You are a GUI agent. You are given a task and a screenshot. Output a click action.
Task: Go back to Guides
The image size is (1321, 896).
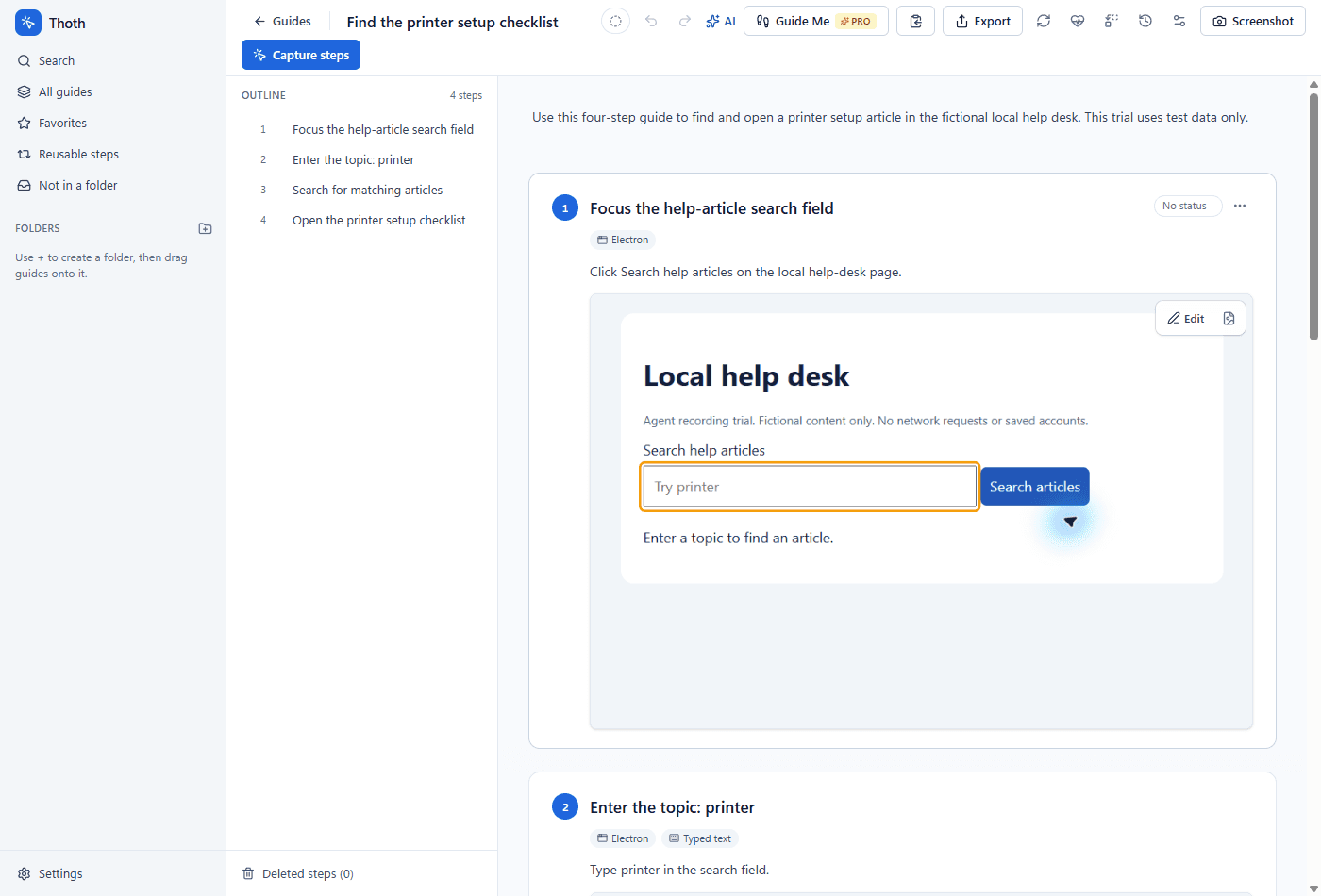(282, 21)
